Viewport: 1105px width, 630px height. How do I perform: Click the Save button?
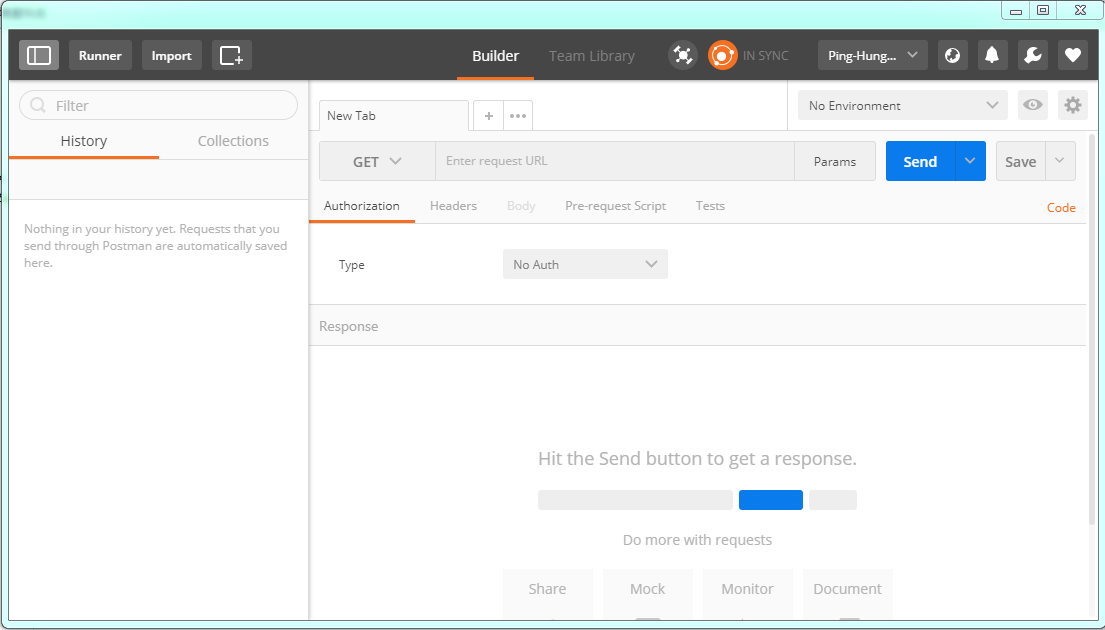tap(1020, 161)
